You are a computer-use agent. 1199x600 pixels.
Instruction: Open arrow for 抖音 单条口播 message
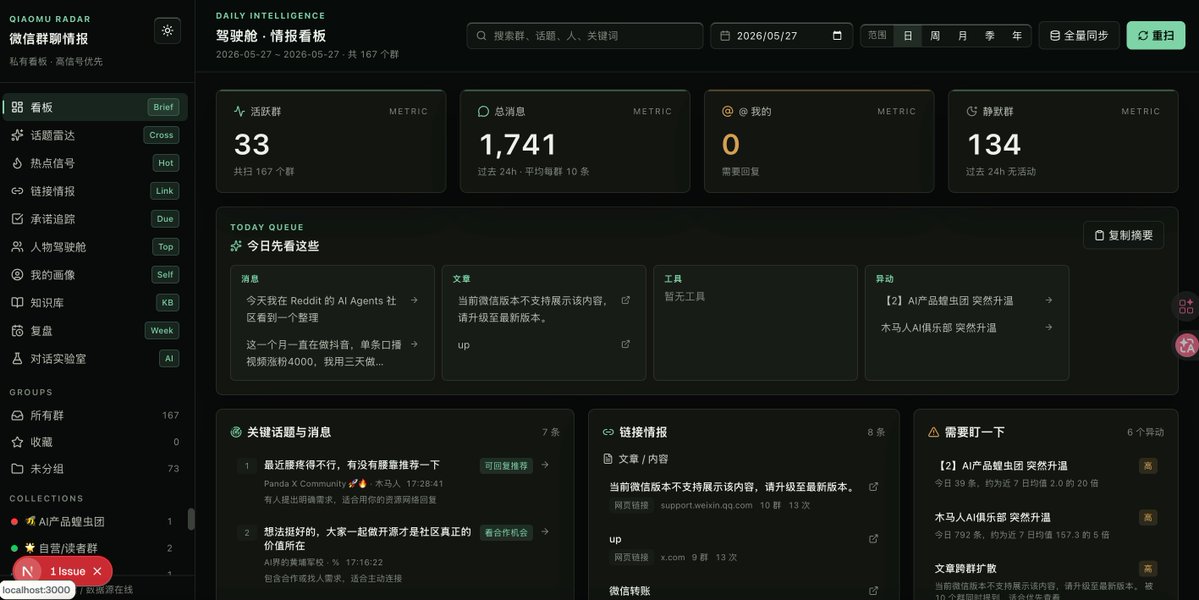pos(414,345)
